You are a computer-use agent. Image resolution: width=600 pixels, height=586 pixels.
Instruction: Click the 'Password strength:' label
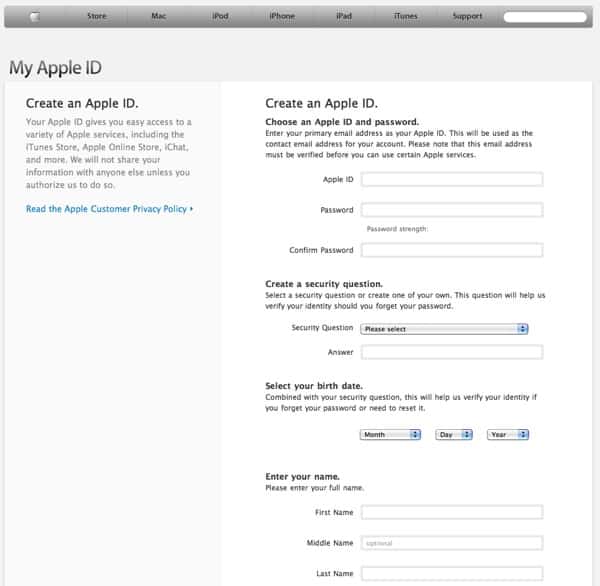click(x=397, y=229)
